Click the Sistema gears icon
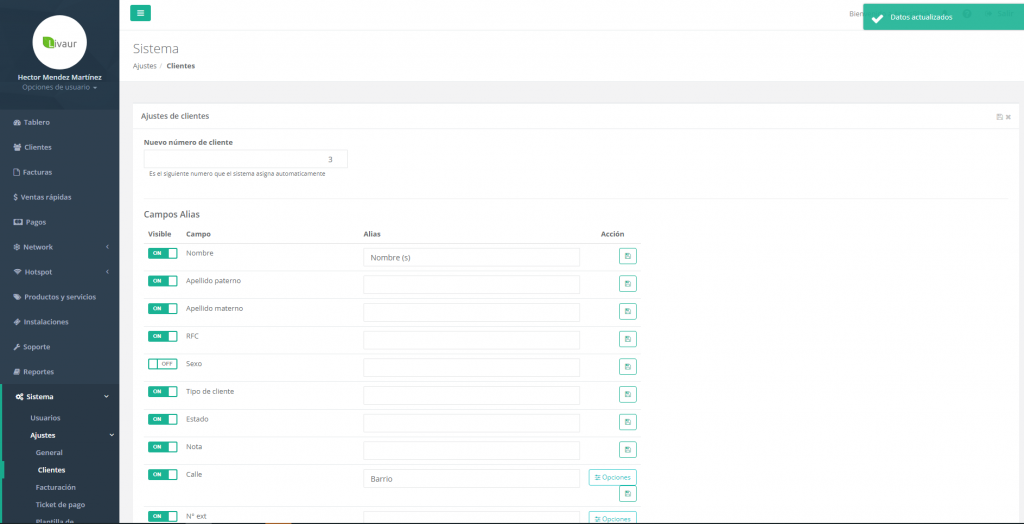Viewport: 1024px width, 524px height. tap(20, 397)
